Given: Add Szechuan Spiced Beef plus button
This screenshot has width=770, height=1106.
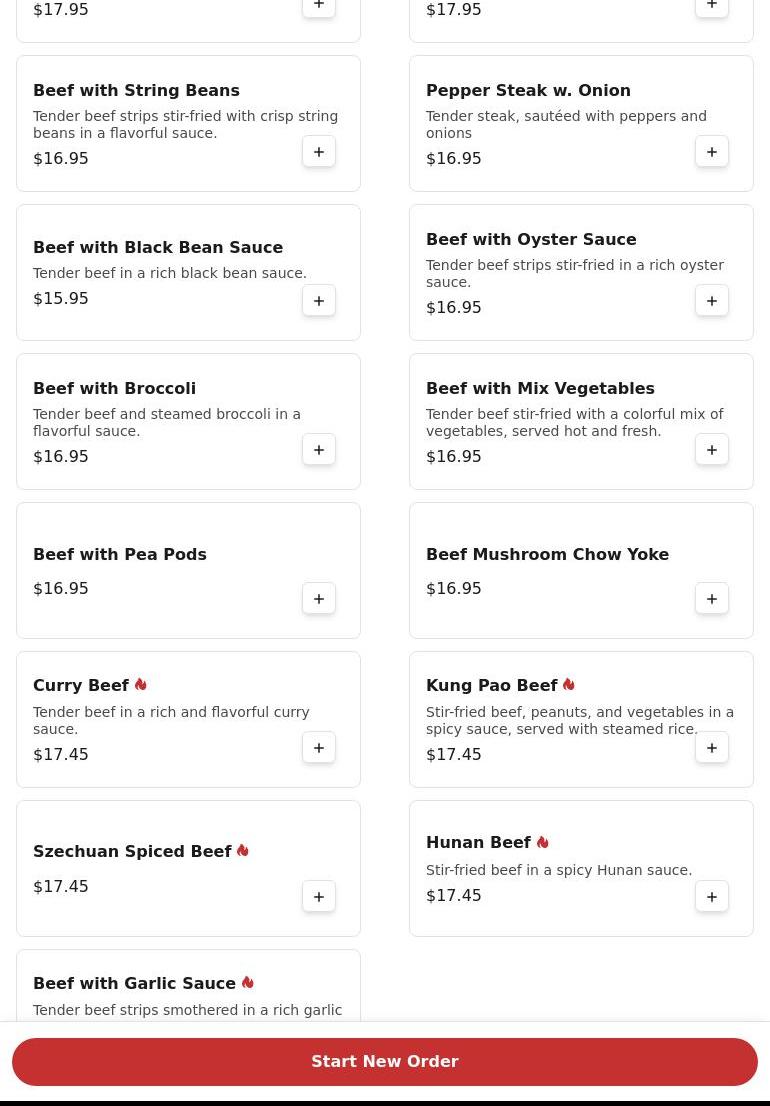Looking at the screenshot, I should (319, 897).
